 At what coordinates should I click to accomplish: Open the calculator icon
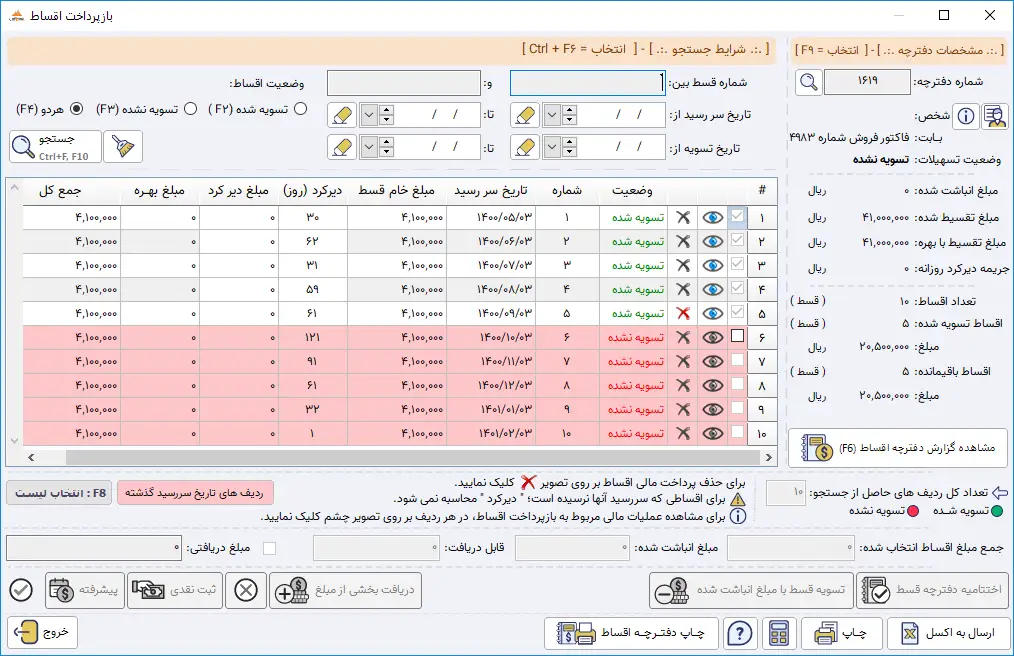(x=780, y=634)
